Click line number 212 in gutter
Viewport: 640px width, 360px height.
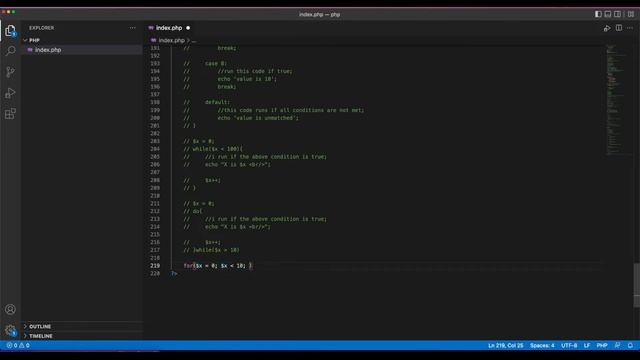coord(155,211)
